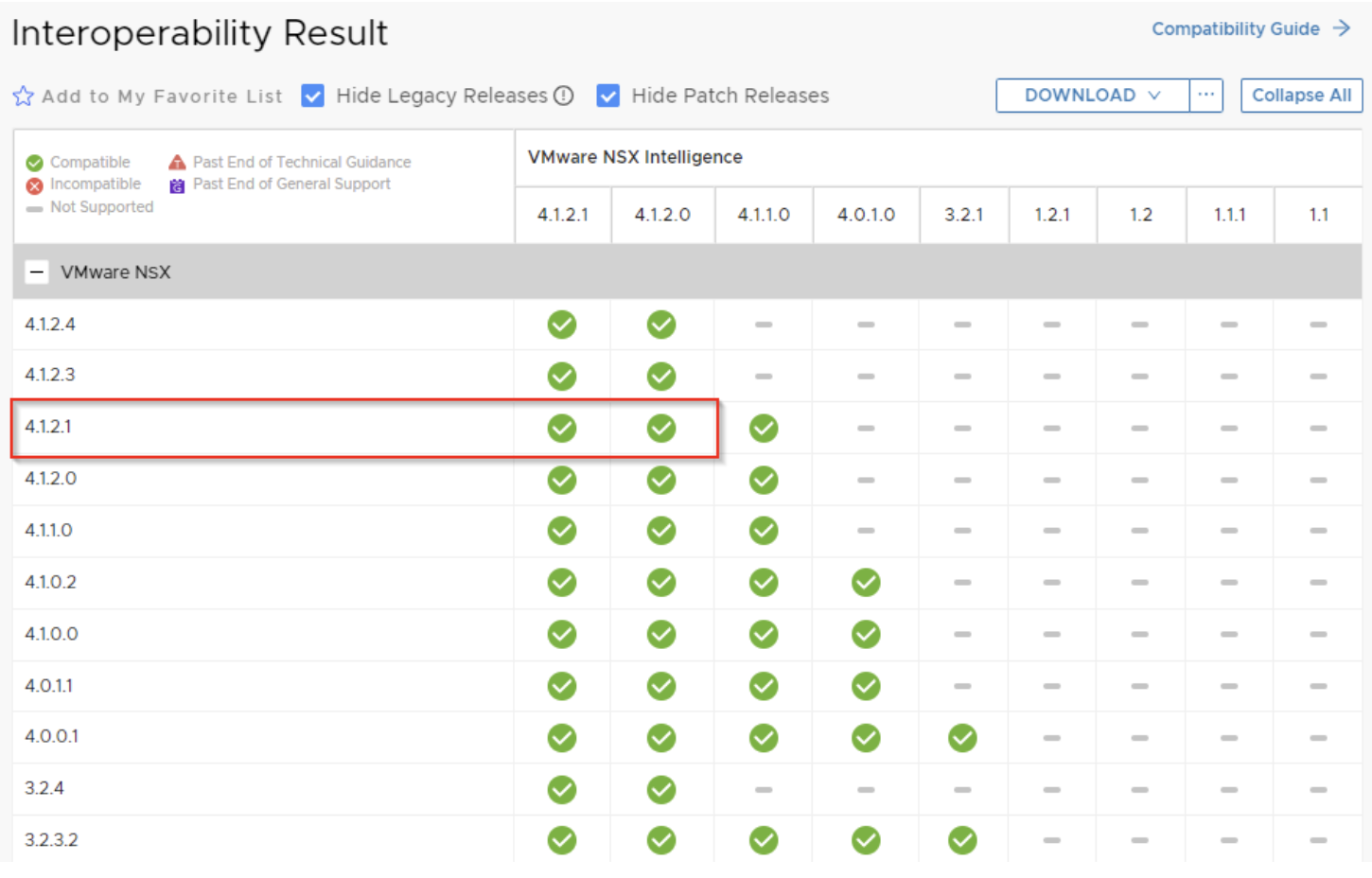This screenshot has height=878, width=1372.
Task: Click the green Compatible legend icon
Action: pyautogui.click(x=35, y=163)
